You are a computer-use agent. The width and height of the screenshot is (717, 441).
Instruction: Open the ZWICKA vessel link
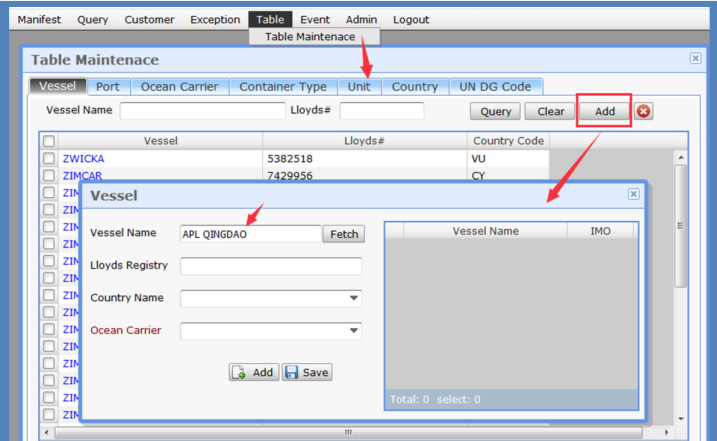[x=83, y=159]
